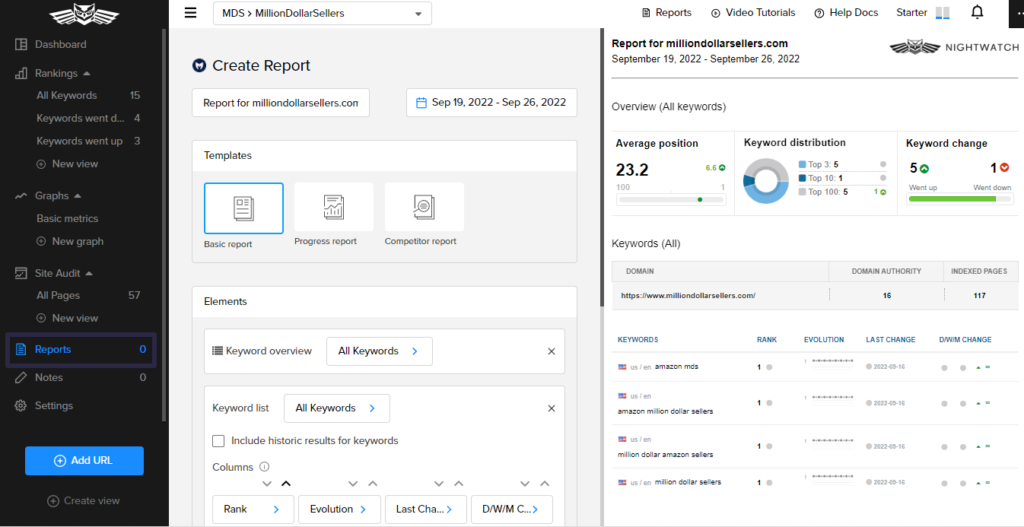
Task: Expand the Evolution column options
Action: [x=340, y=509]
